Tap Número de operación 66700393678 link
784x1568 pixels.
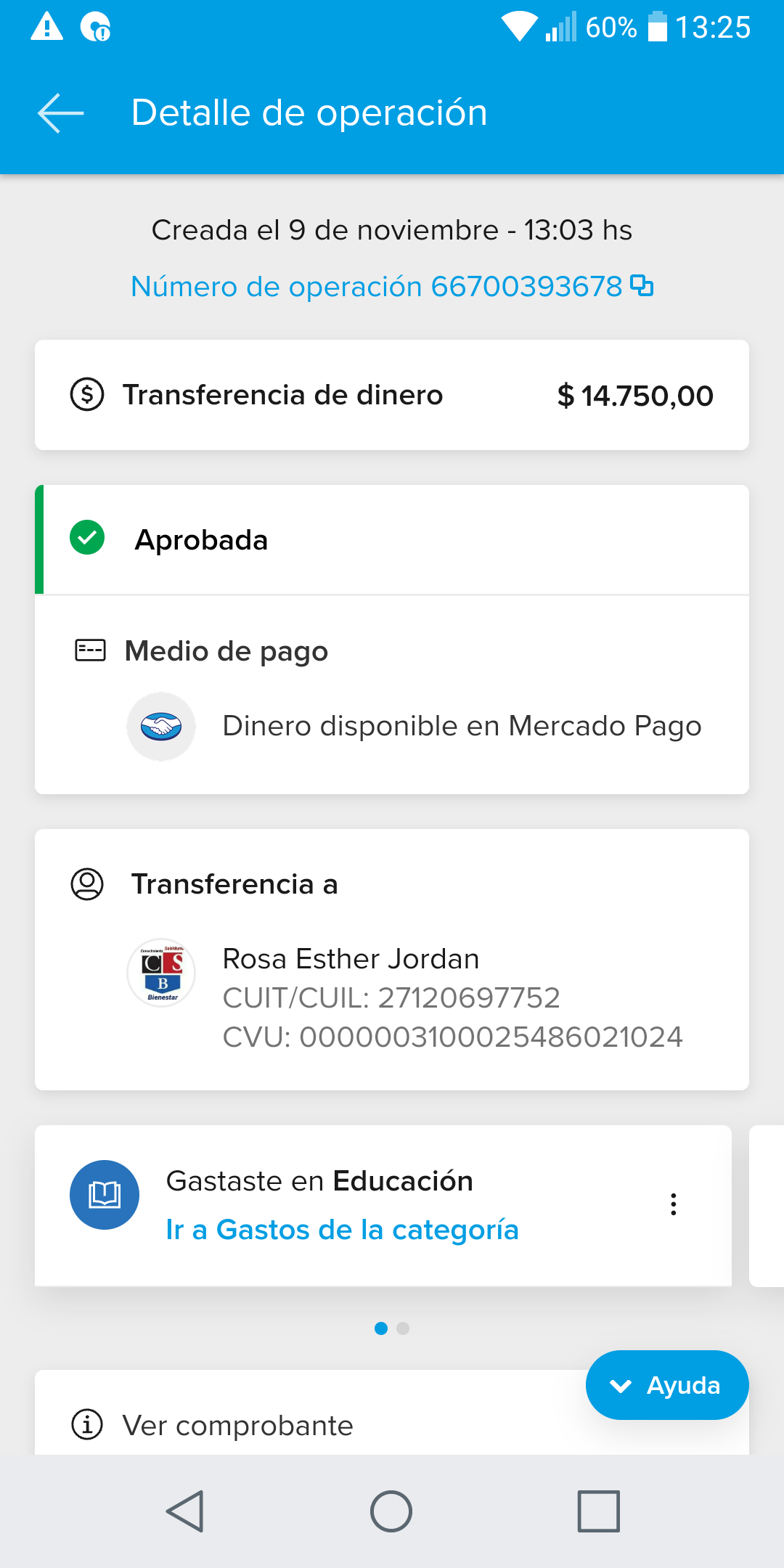pyautogui.click(x=376, y=287)
